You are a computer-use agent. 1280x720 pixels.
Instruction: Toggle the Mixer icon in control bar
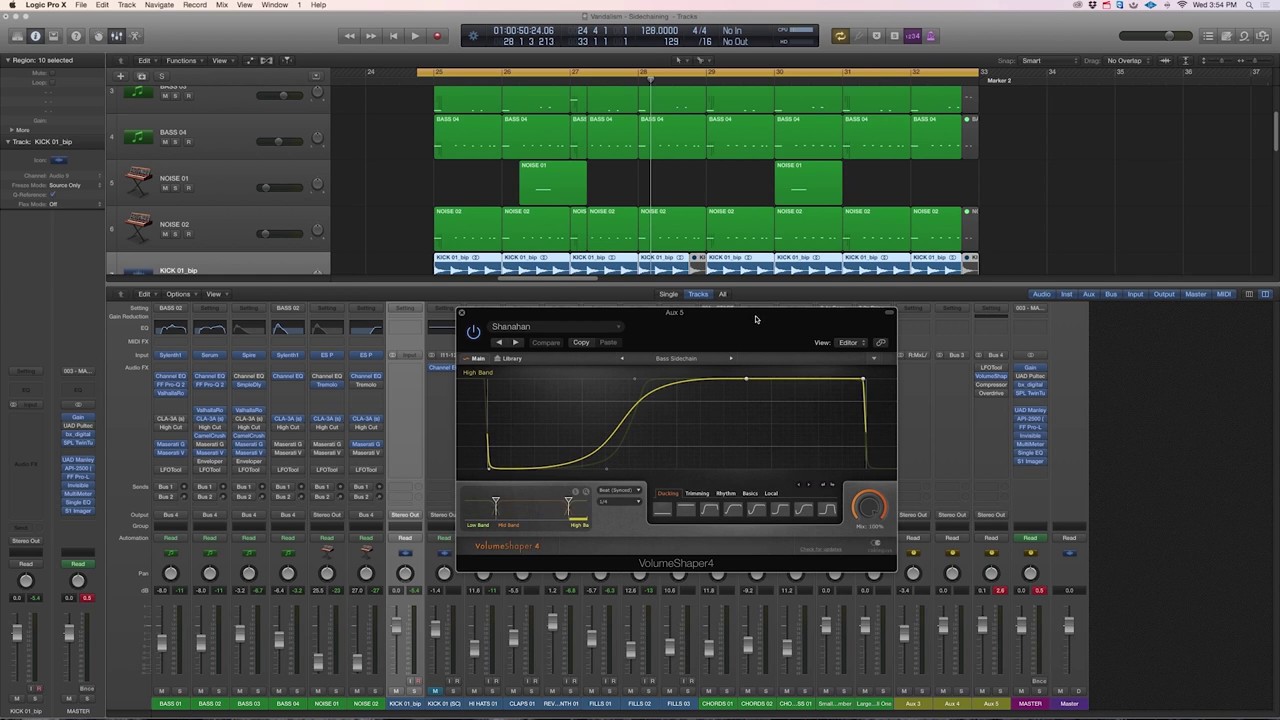coord(117,36)
